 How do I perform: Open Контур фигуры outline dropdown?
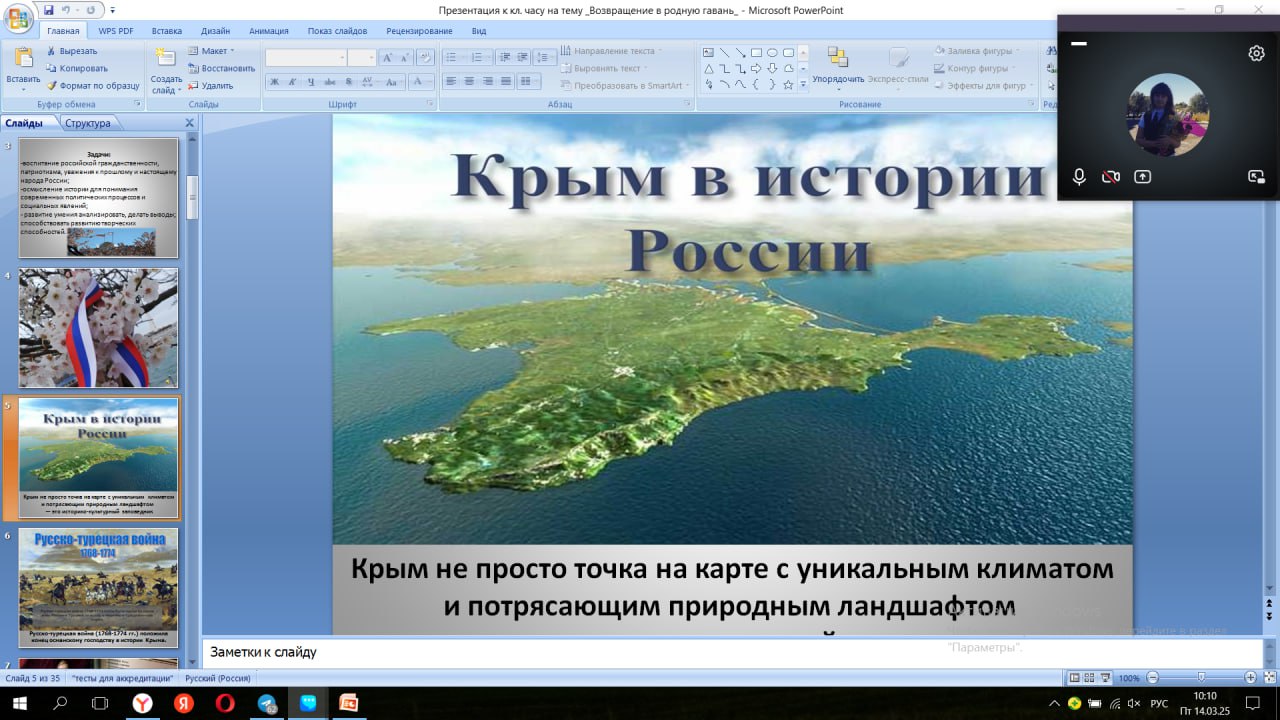(976, 68)
